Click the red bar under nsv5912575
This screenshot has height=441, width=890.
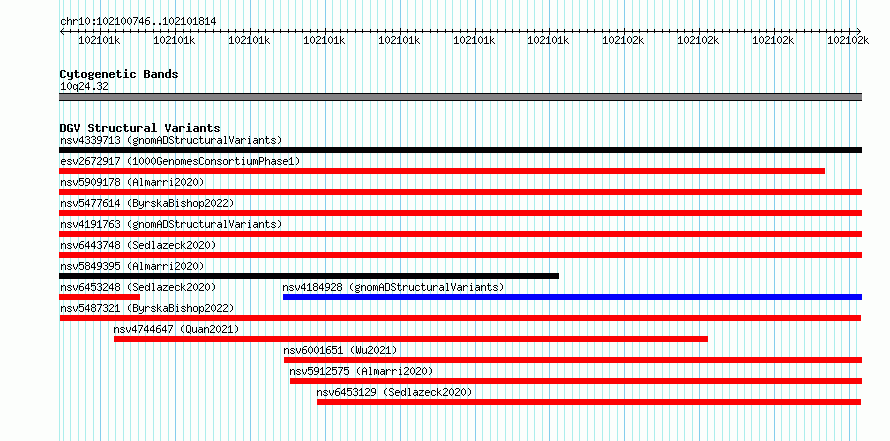pyautogui.click(x=576, y=381)
